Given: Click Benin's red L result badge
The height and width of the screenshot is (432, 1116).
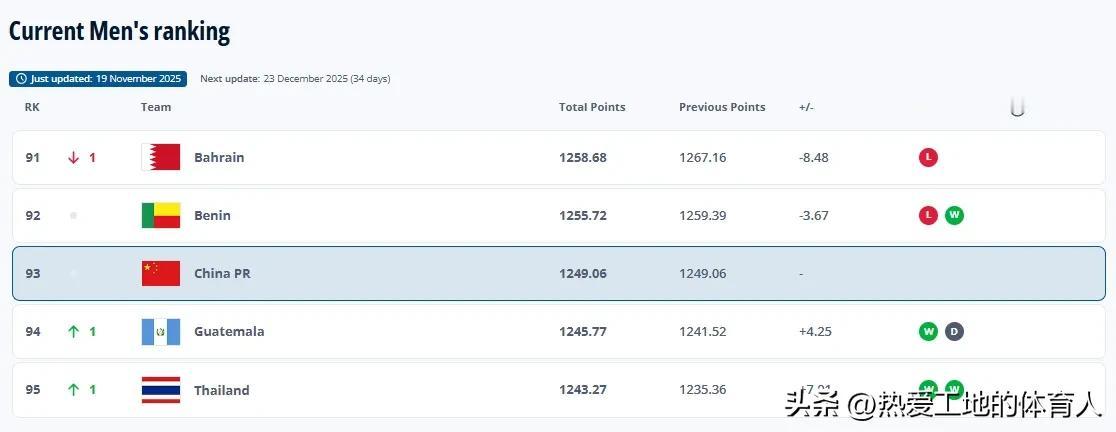Looking at the screenshot, I should (928, 215).
